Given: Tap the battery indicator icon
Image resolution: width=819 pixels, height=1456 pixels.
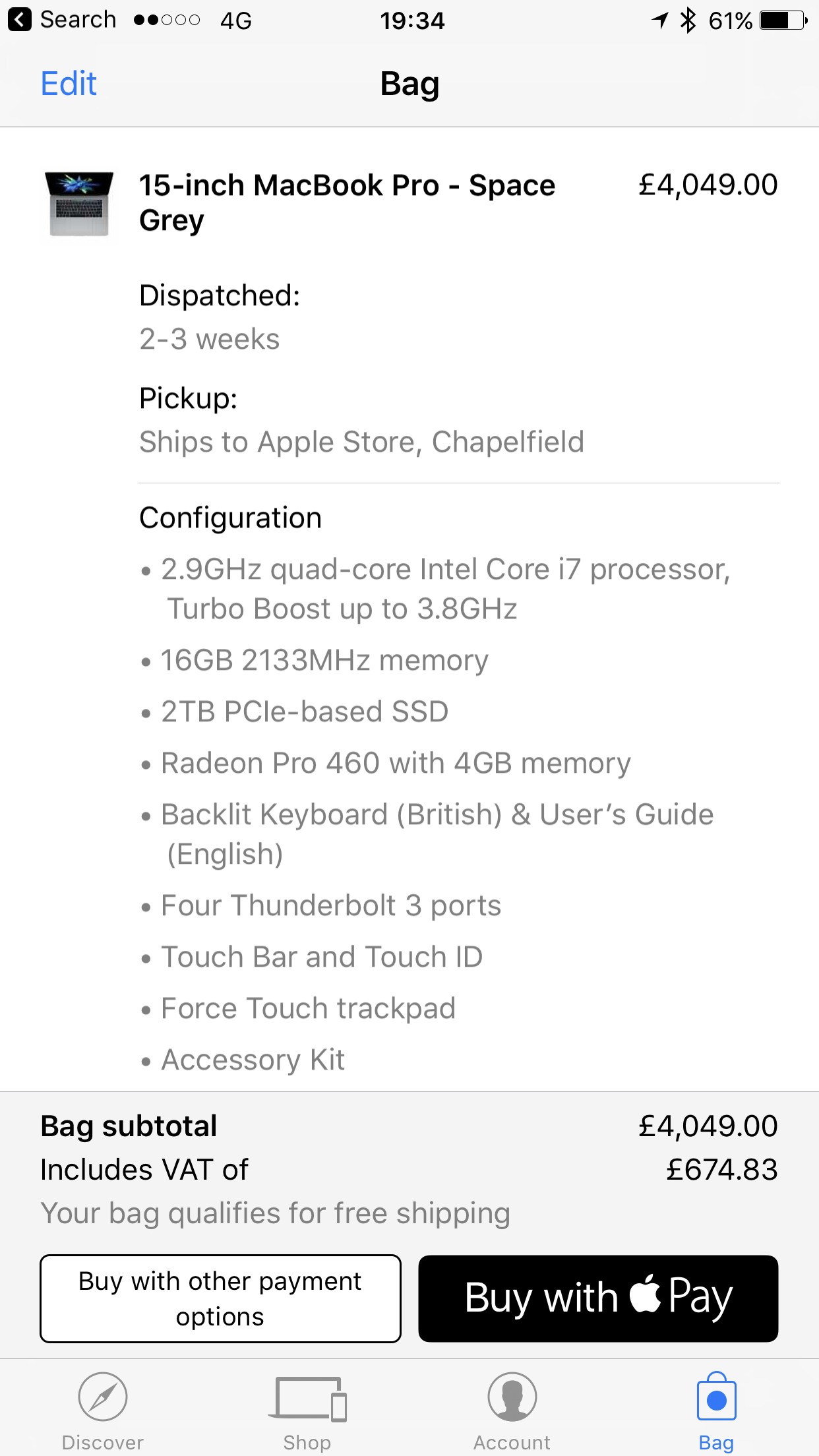Looking at the screenshot, I should pos(783,20).
